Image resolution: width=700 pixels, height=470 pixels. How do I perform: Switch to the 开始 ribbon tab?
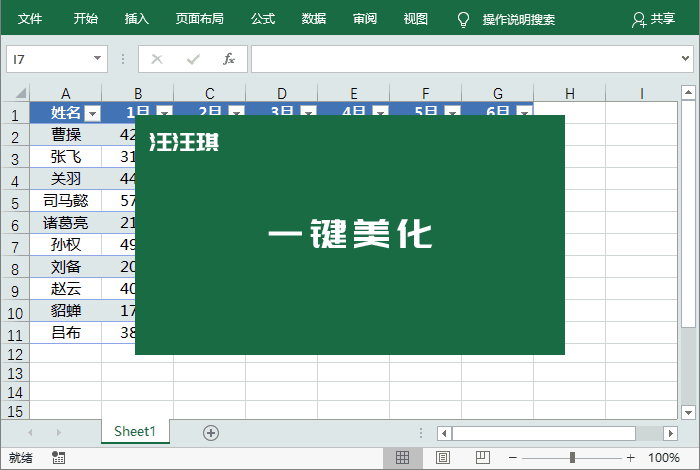point(86,19)
